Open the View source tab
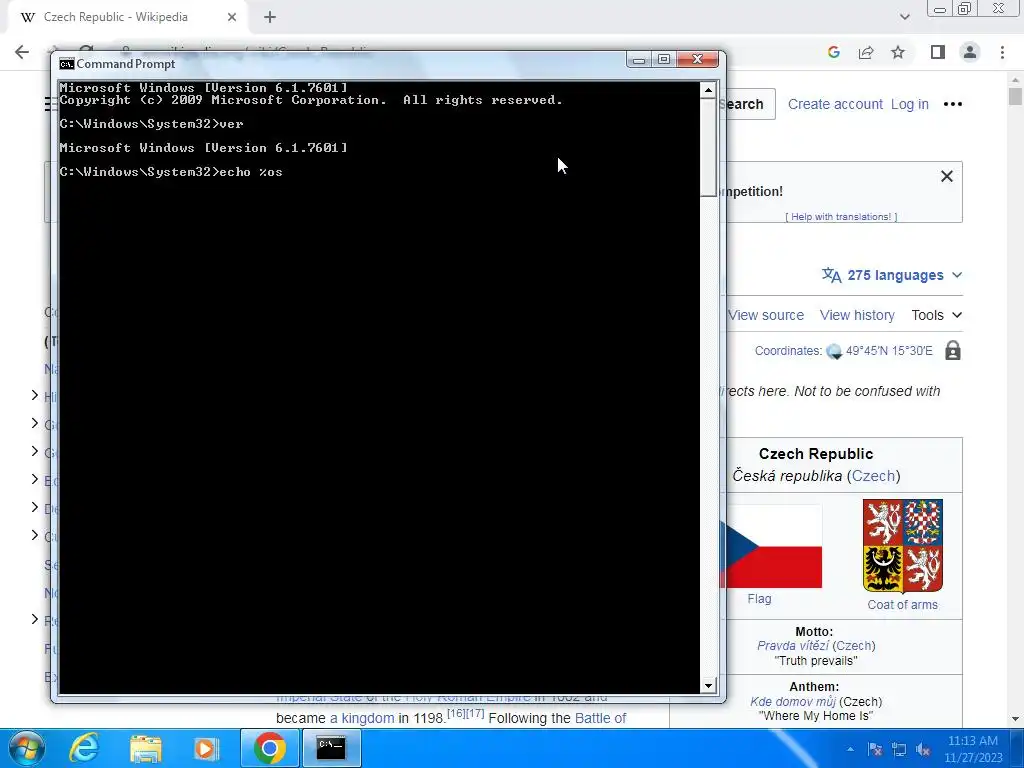Image resolution: width=1024 pixels, height=768 pixels. [x=765, y=315]
